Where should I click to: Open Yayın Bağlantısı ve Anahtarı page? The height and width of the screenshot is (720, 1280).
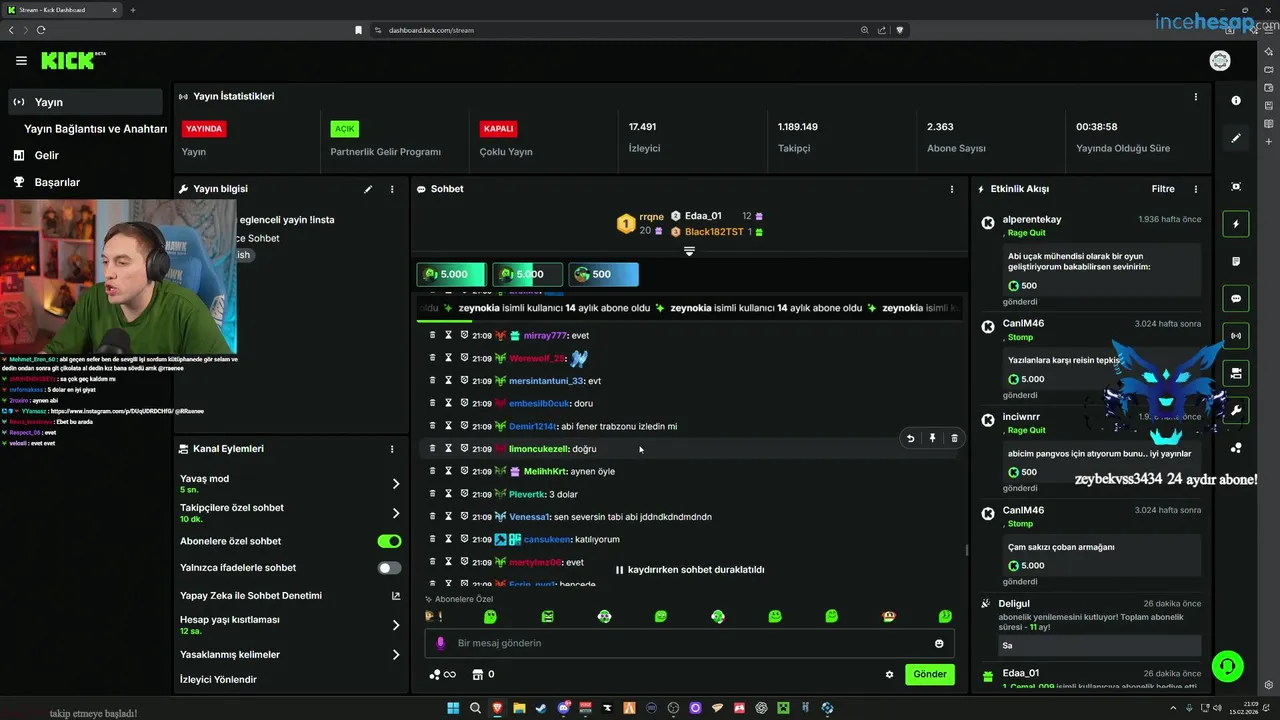click(x=95, y=129)
